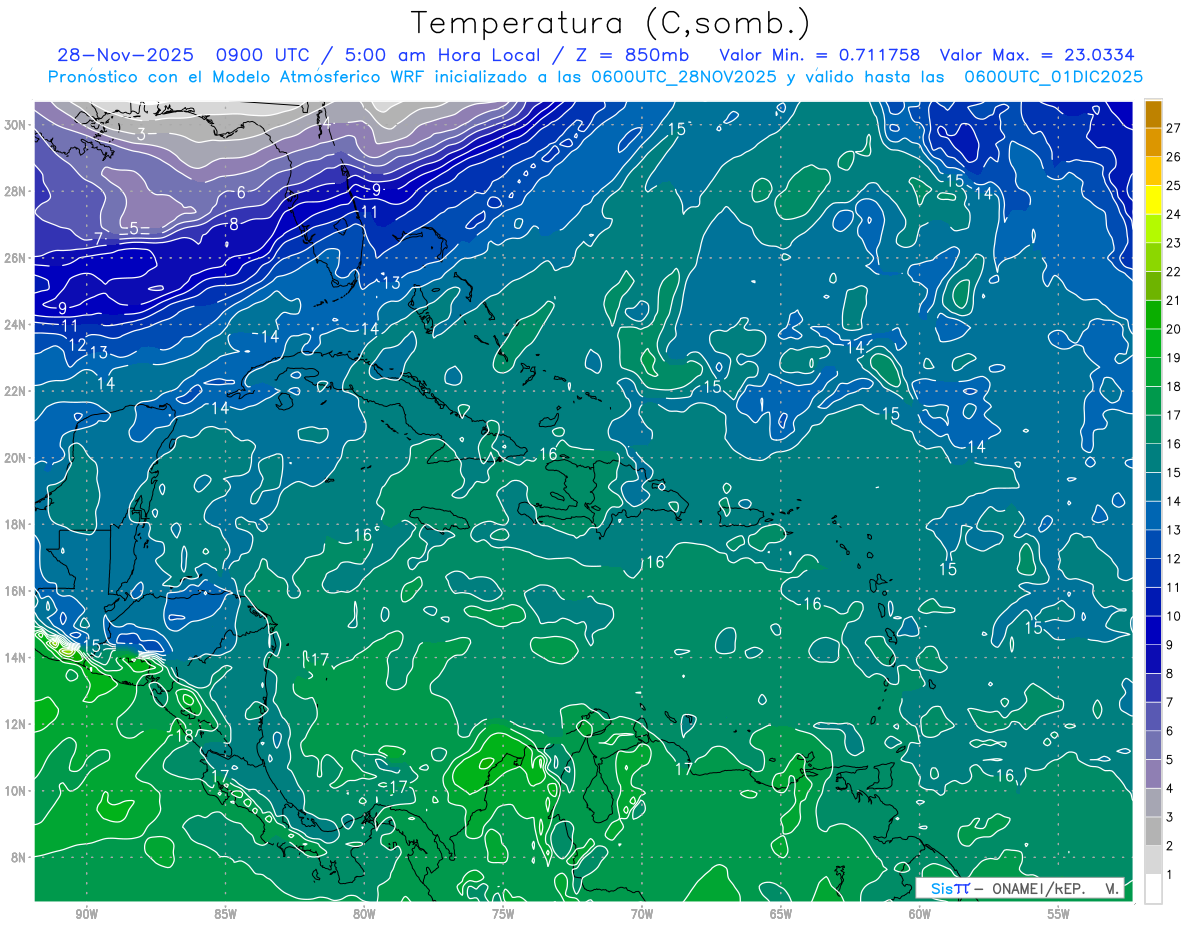Image resolution: width=1200 pixels, height=927 pixels.
Task: Pick the light gray swatch between 1 and 2
Action: pyautogui.click(x=1153, y=859)
